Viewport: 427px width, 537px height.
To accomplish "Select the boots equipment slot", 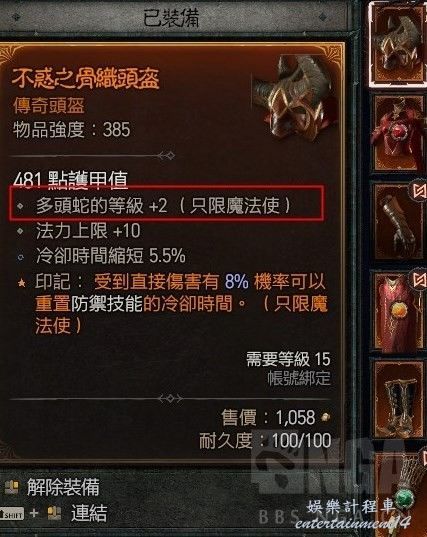I will point(399,399).
